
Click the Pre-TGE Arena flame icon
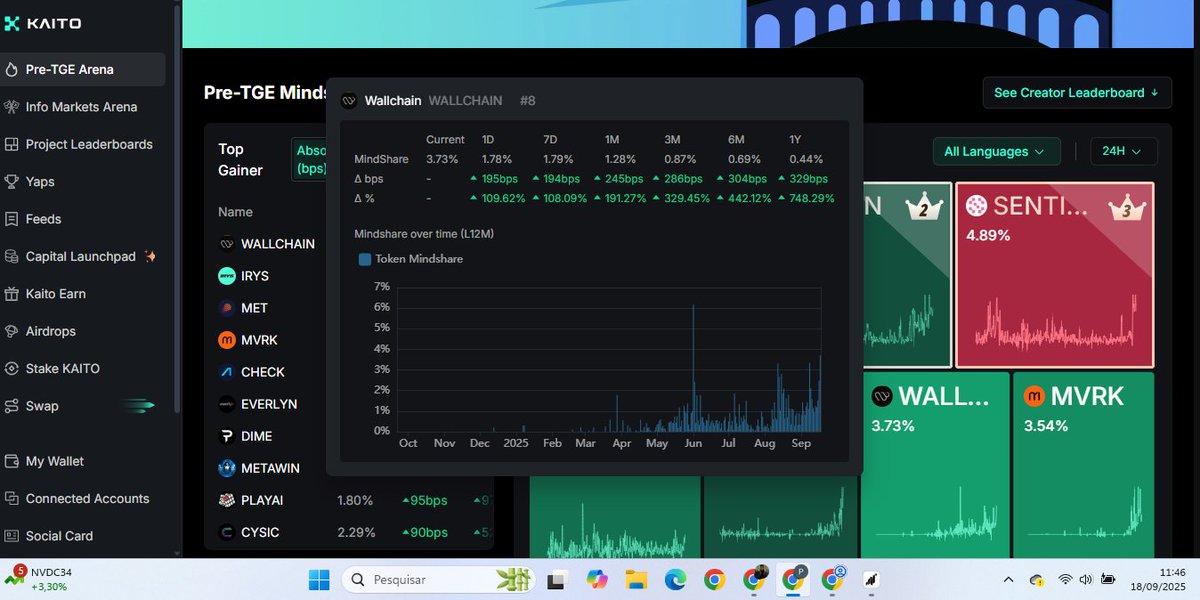click(12, 70)
